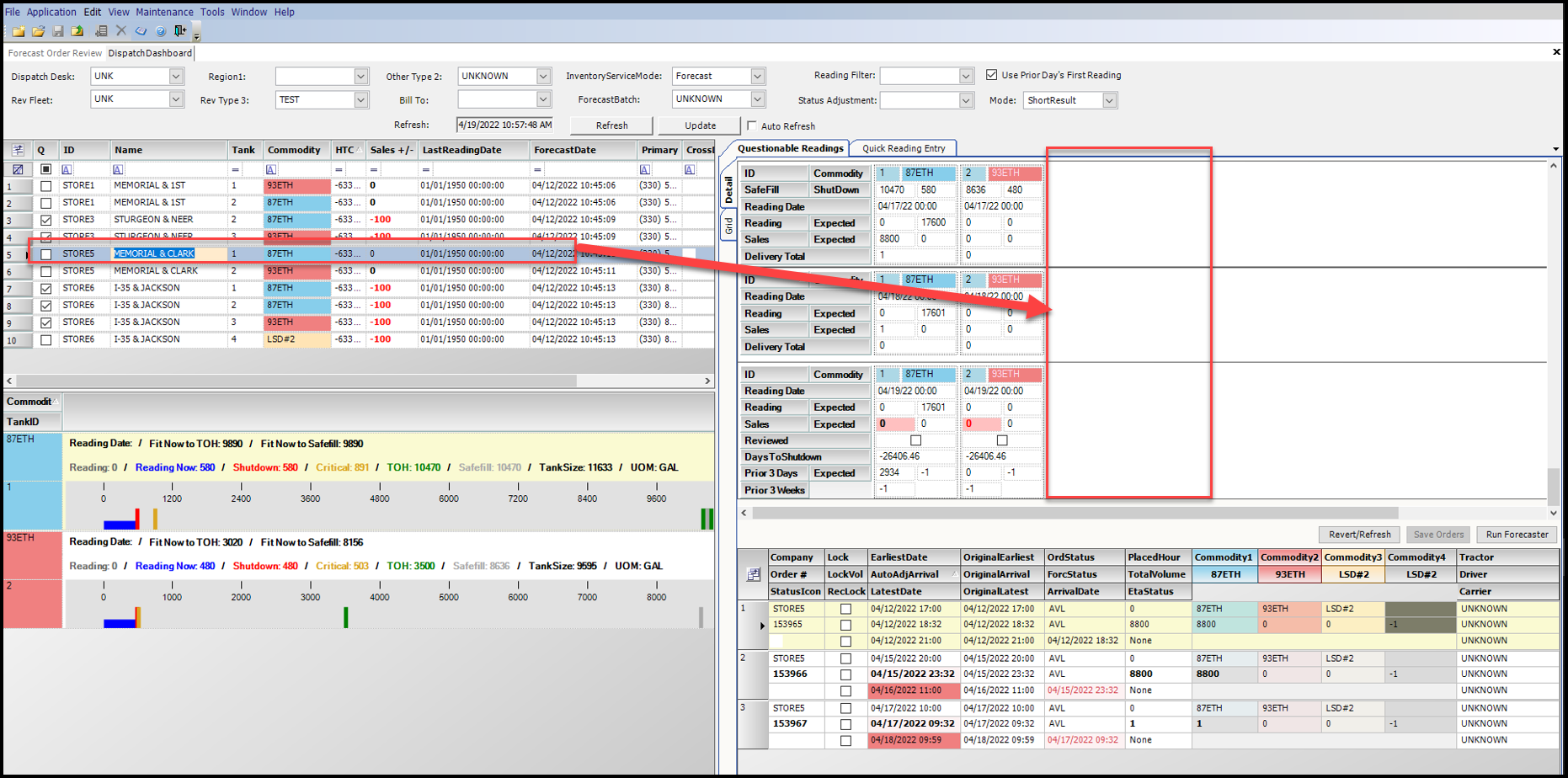Open the Mode ShortResult dropdown
The height and width of the screenshot is (778, 1568).
click(x=1109, y=100)
